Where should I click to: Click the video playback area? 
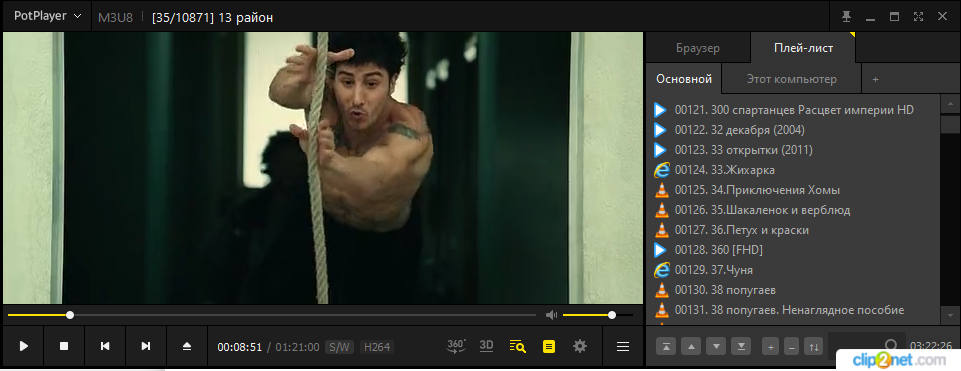pos(323,168)
